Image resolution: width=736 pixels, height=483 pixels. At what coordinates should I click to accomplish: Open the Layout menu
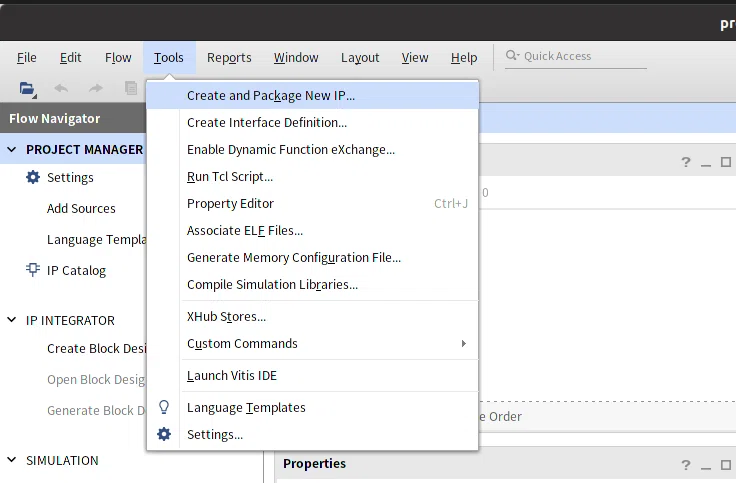tap(360, 57)
